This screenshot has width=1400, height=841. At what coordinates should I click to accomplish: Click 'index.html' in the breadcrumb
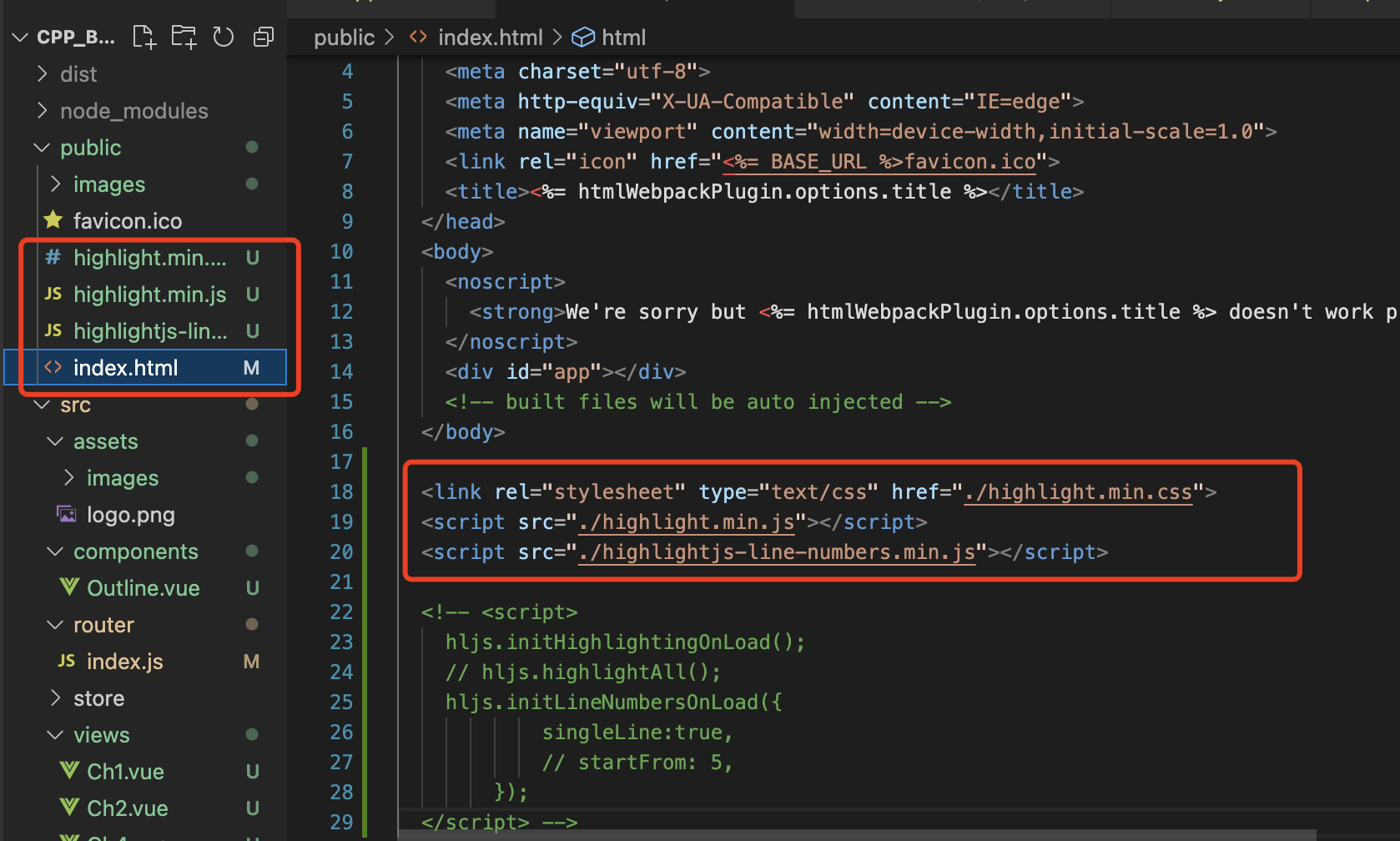point(491,38)
